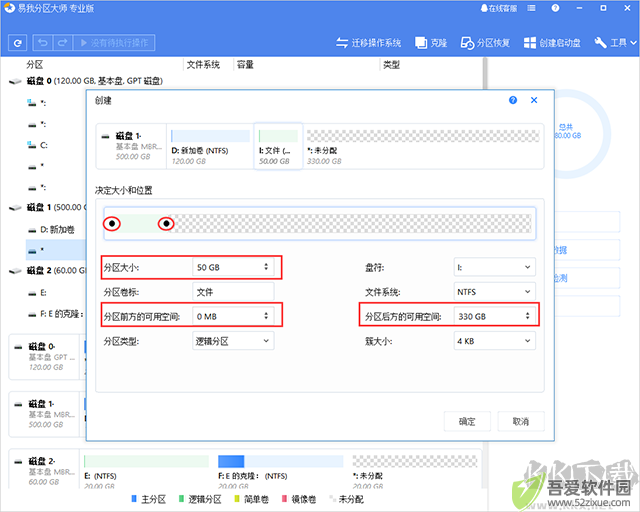640x512 pixels.
Task: Click the stepper arrows for space before partition
Action: point(266,316)
